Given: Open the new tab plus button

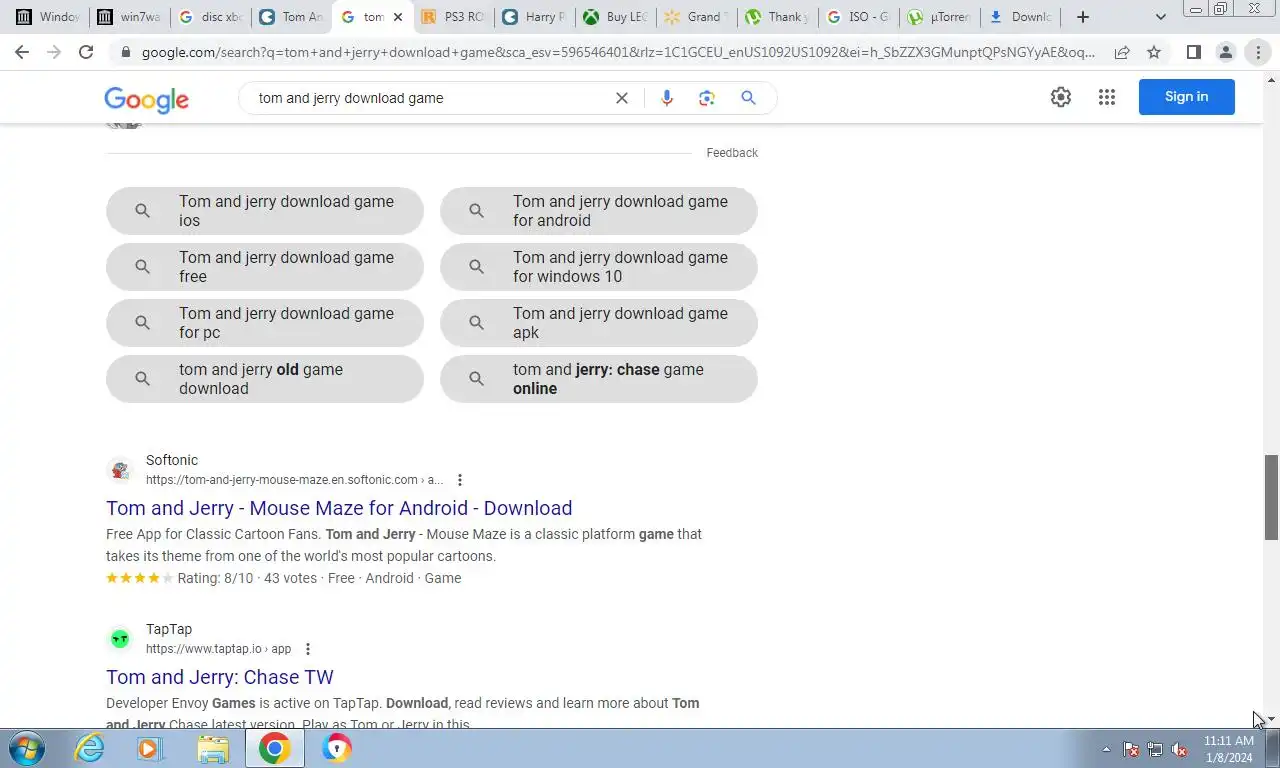Looking at the screenshot, I should (x=1083, y=17).
